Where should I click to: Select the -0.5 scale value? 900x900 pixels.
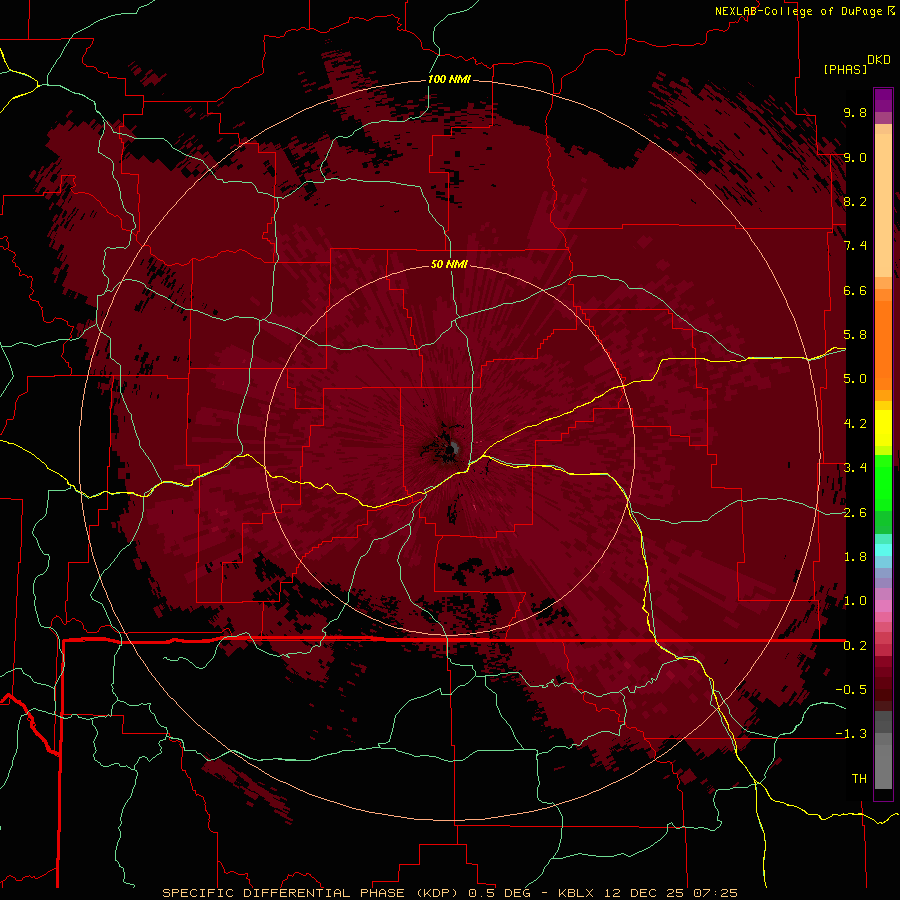[x=851, y=690]
